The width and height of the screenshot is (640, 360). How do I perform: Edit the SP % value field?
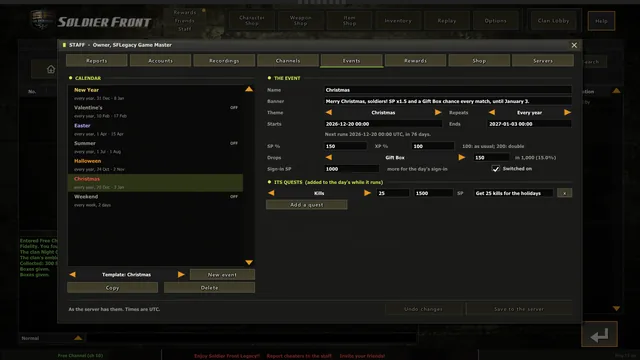click(x=345, y=146)
